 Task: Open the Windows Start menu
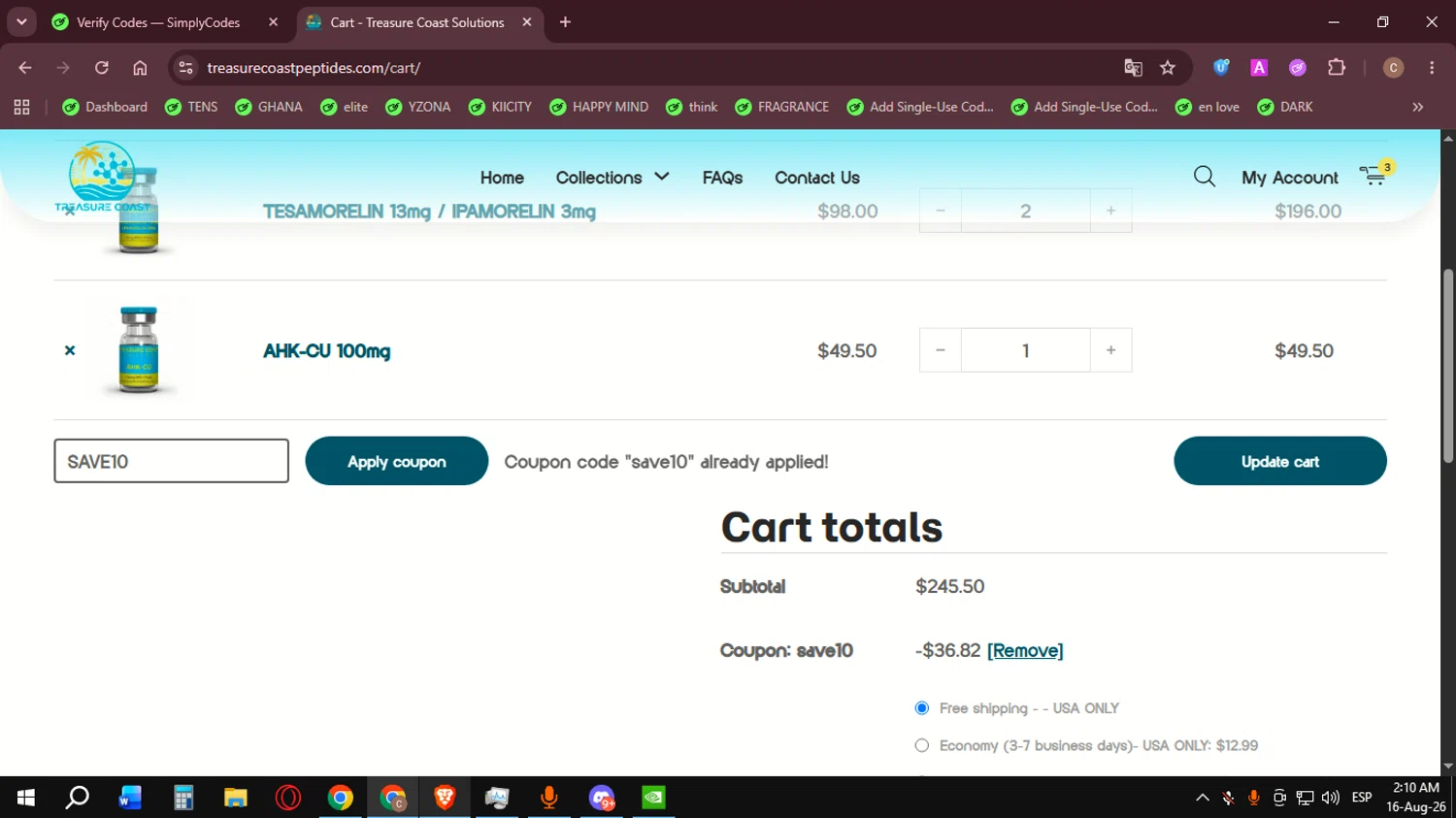click(x=26, y=798)
